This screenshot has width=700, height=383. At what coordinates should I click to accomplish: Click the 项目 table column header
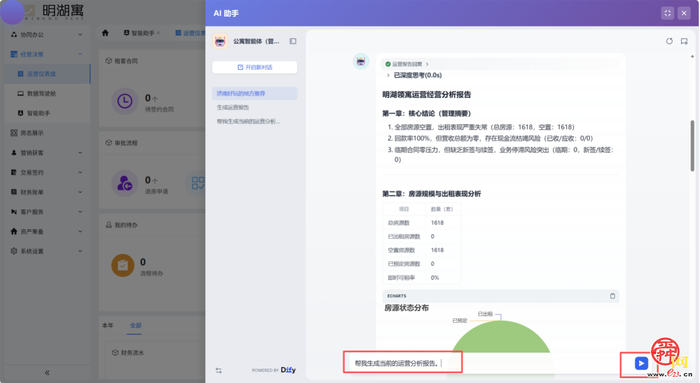tap(404, 209)
